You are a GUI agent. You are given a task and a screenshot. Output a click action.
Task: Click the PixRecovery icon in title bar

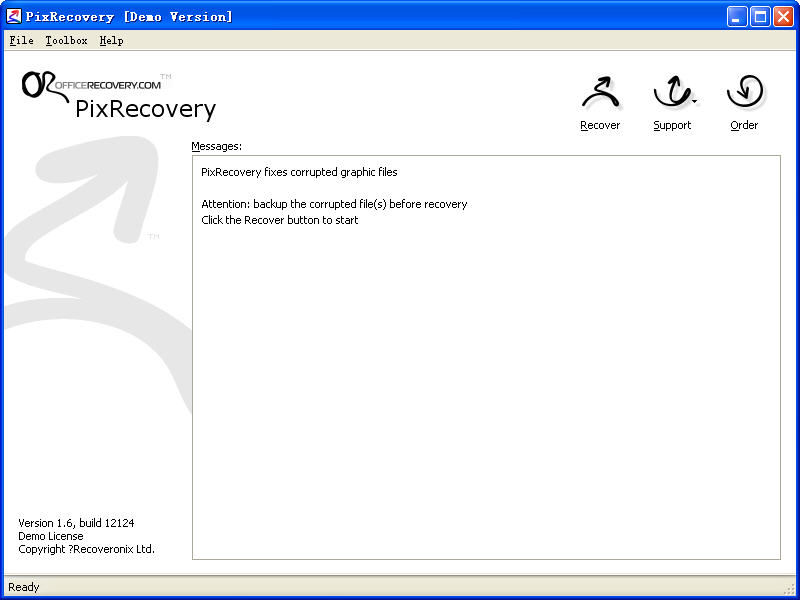click(14, 17)
